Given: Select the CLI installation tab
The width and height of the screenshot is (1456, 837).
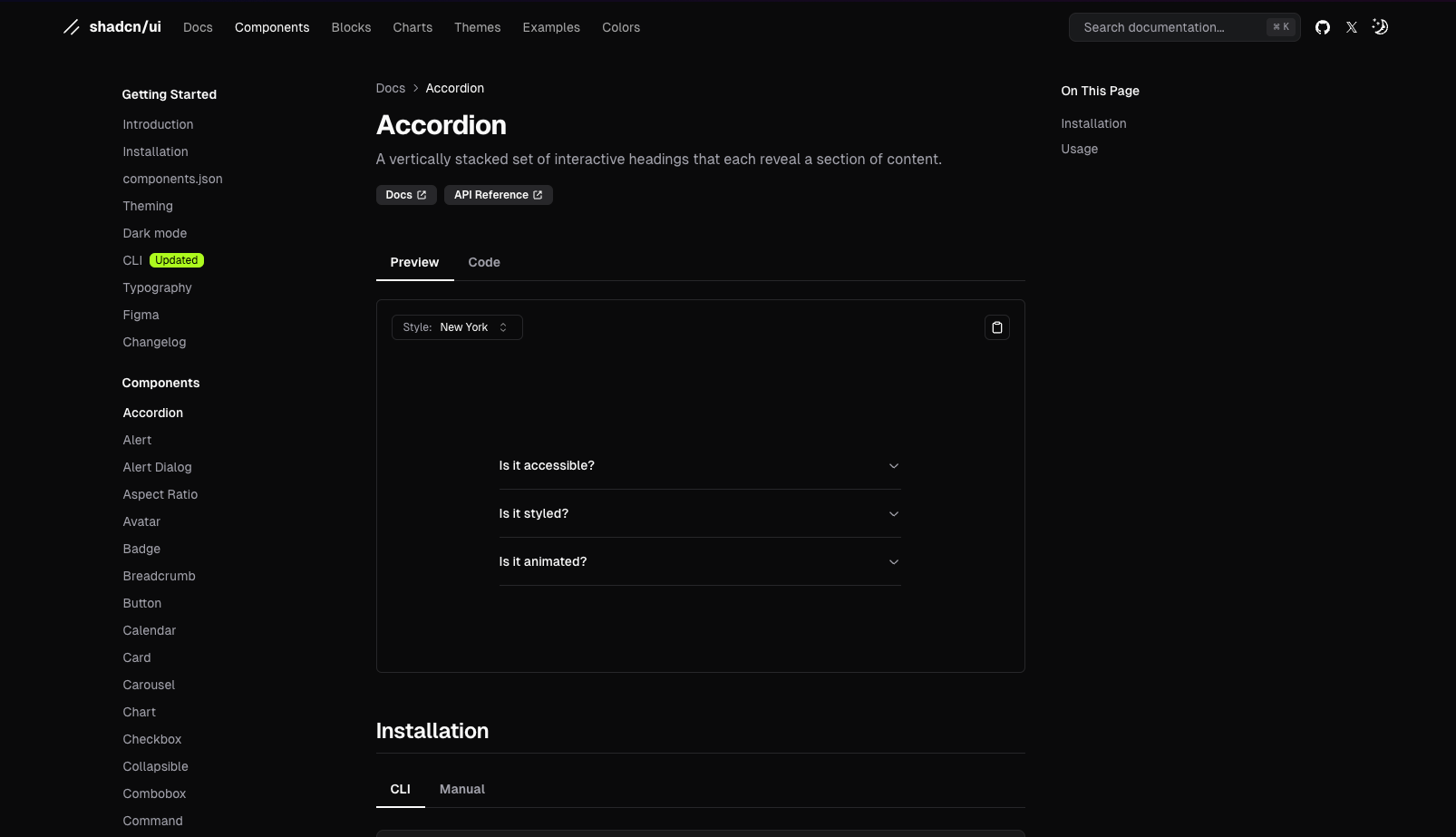Looking at the screenshot, I should (400, 789).
